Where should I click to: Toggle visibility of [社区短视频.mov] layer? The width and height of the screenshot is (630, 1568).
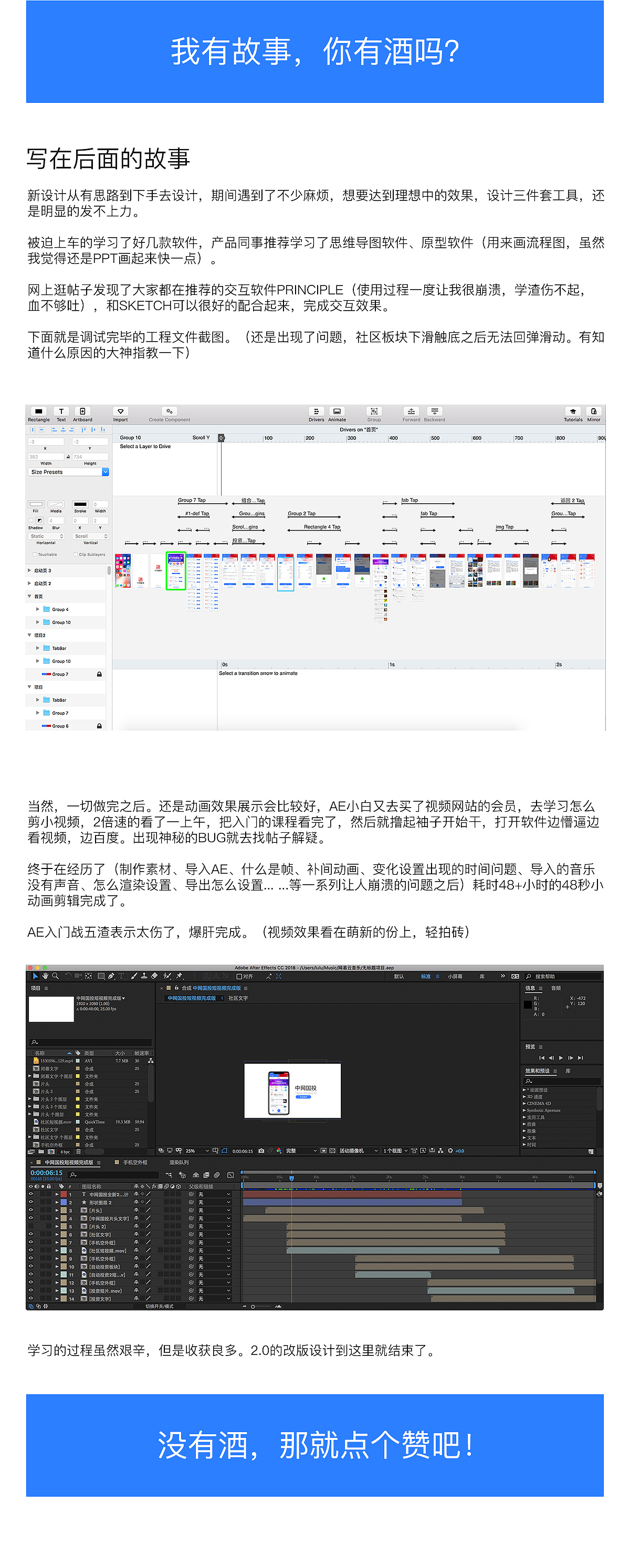[x=31, y=1251]
